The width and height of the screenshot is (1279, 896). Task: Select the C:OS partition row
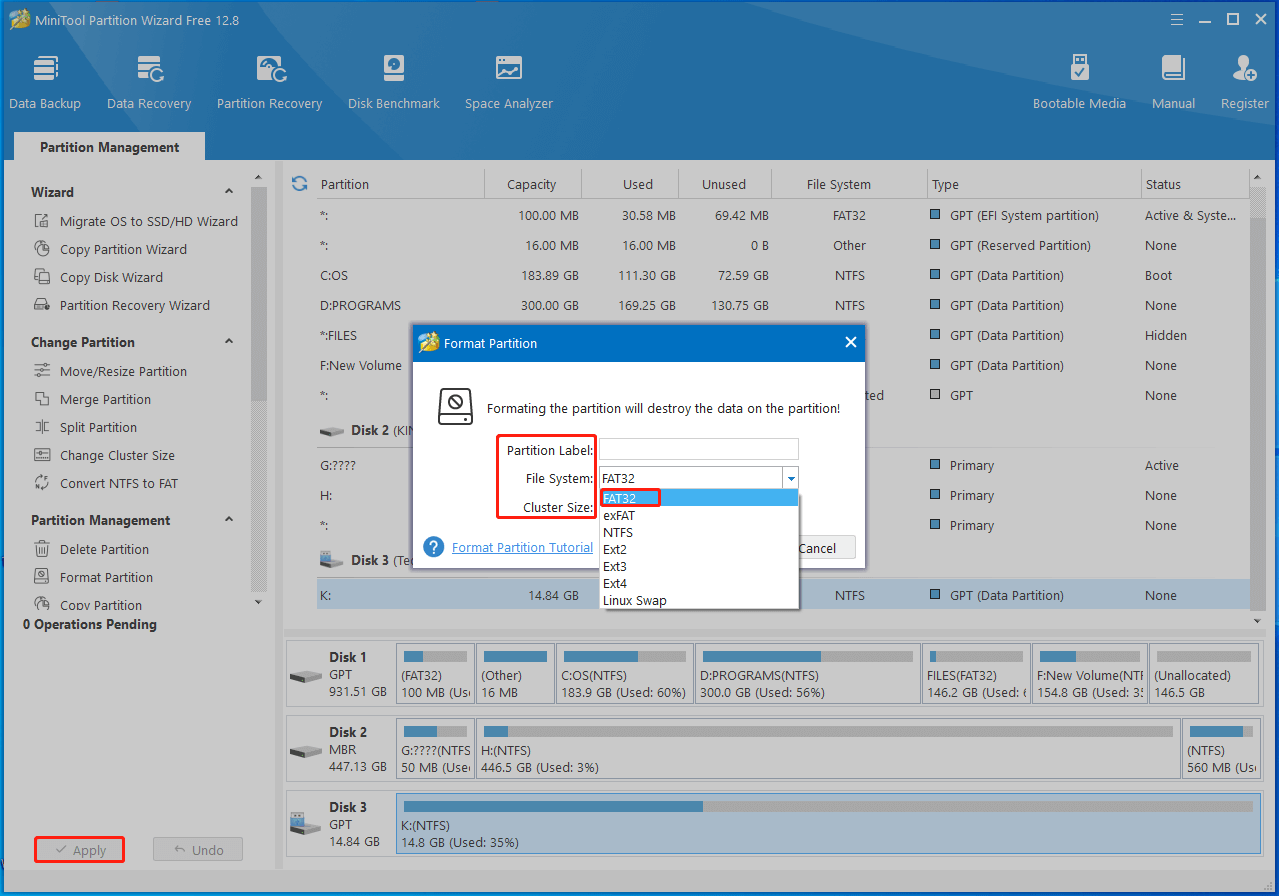(x=782, y=275)
